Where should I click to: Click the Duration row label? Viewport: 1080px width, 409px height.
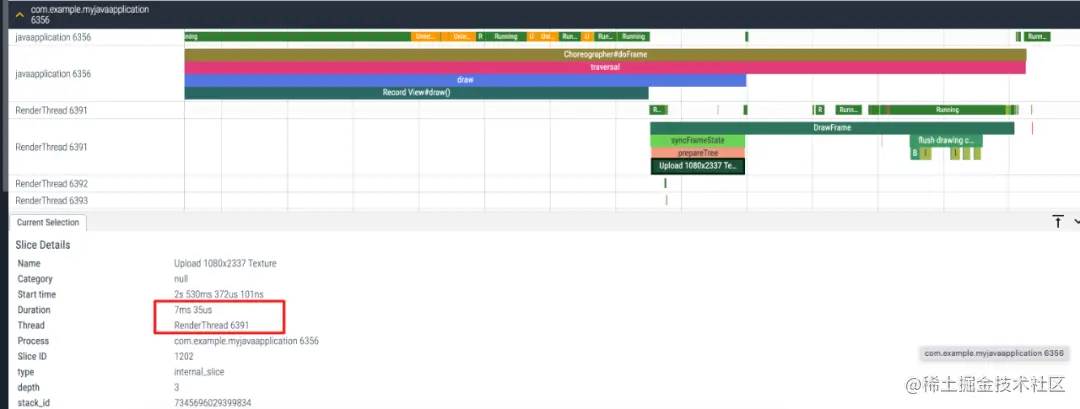click(34, 310)
